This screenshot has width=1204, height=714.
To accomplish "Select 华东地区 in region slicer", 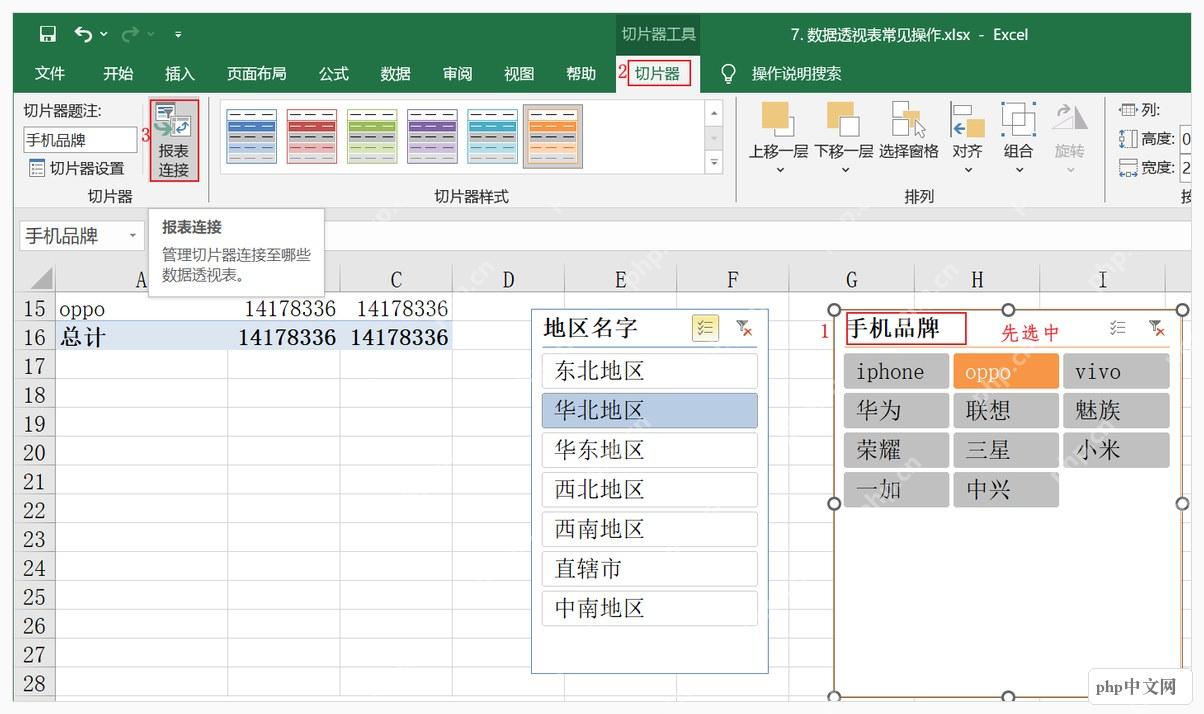I will tap(650, 450).
